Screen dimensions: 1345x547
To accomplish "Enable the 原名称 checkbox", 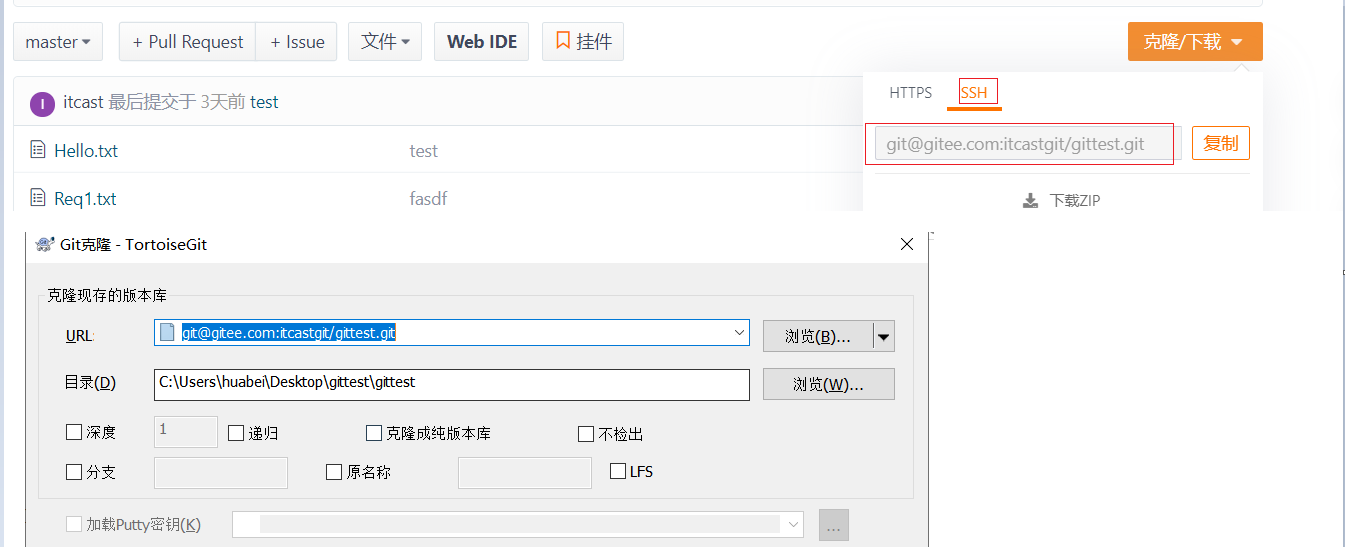I will (334, 472).
